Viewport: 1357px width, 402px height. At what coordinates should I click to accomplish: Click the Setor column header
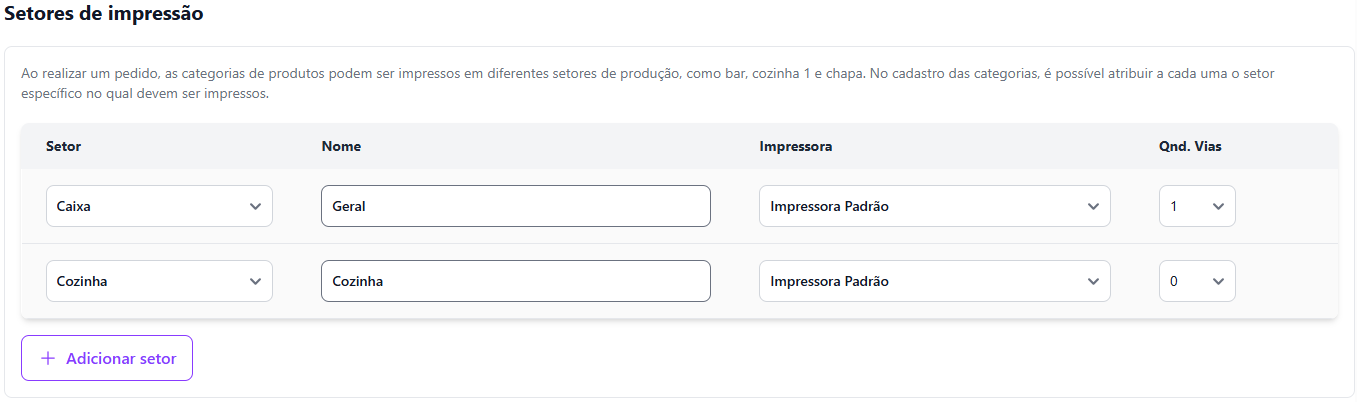(64, 147)
